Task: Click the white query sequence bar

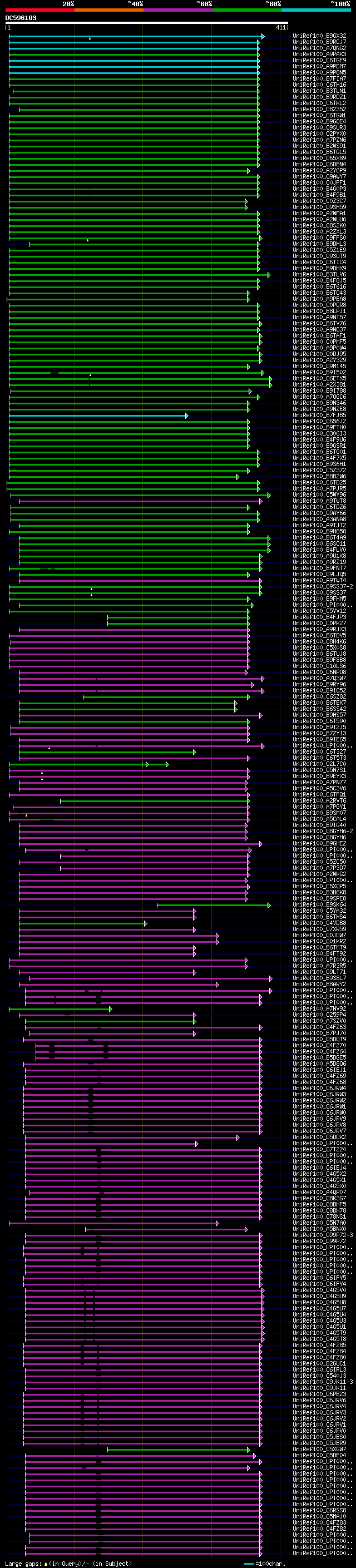Action: coord(147,23)
